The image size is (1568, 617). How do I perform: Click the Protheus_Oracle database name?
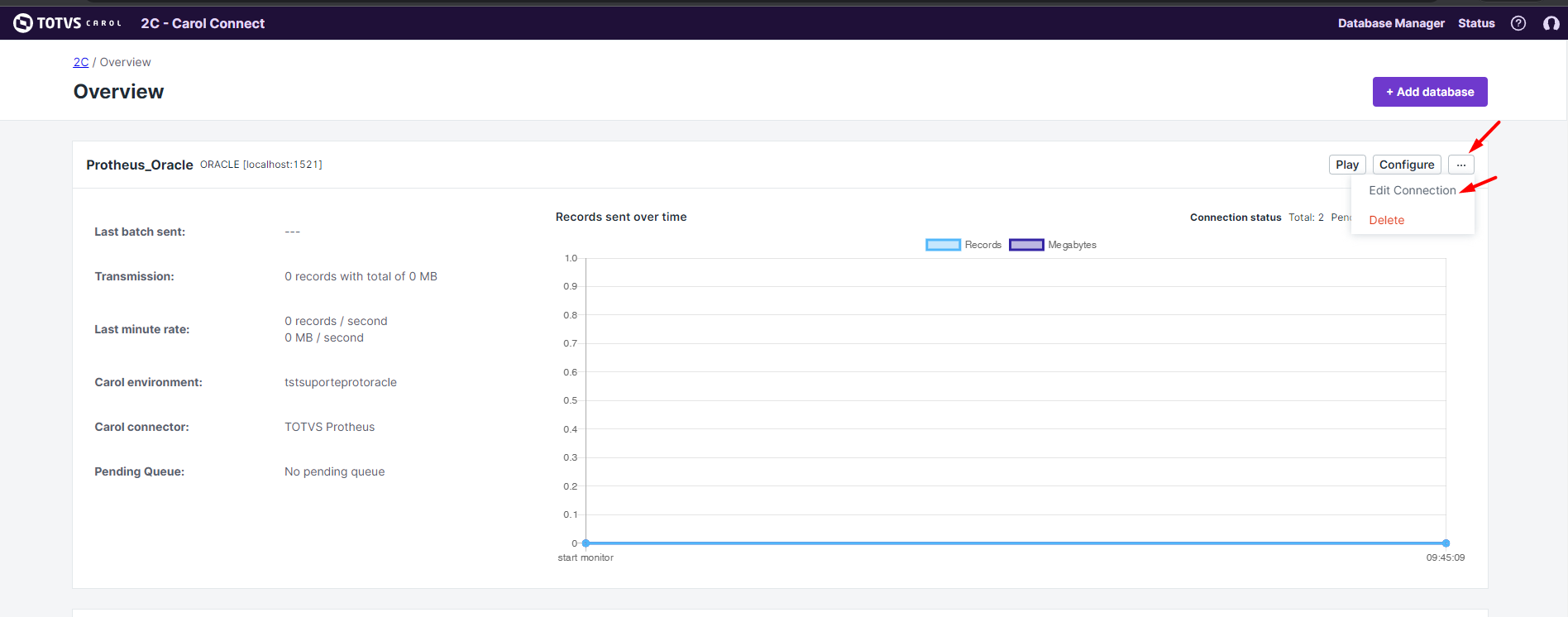pos(140,165)
